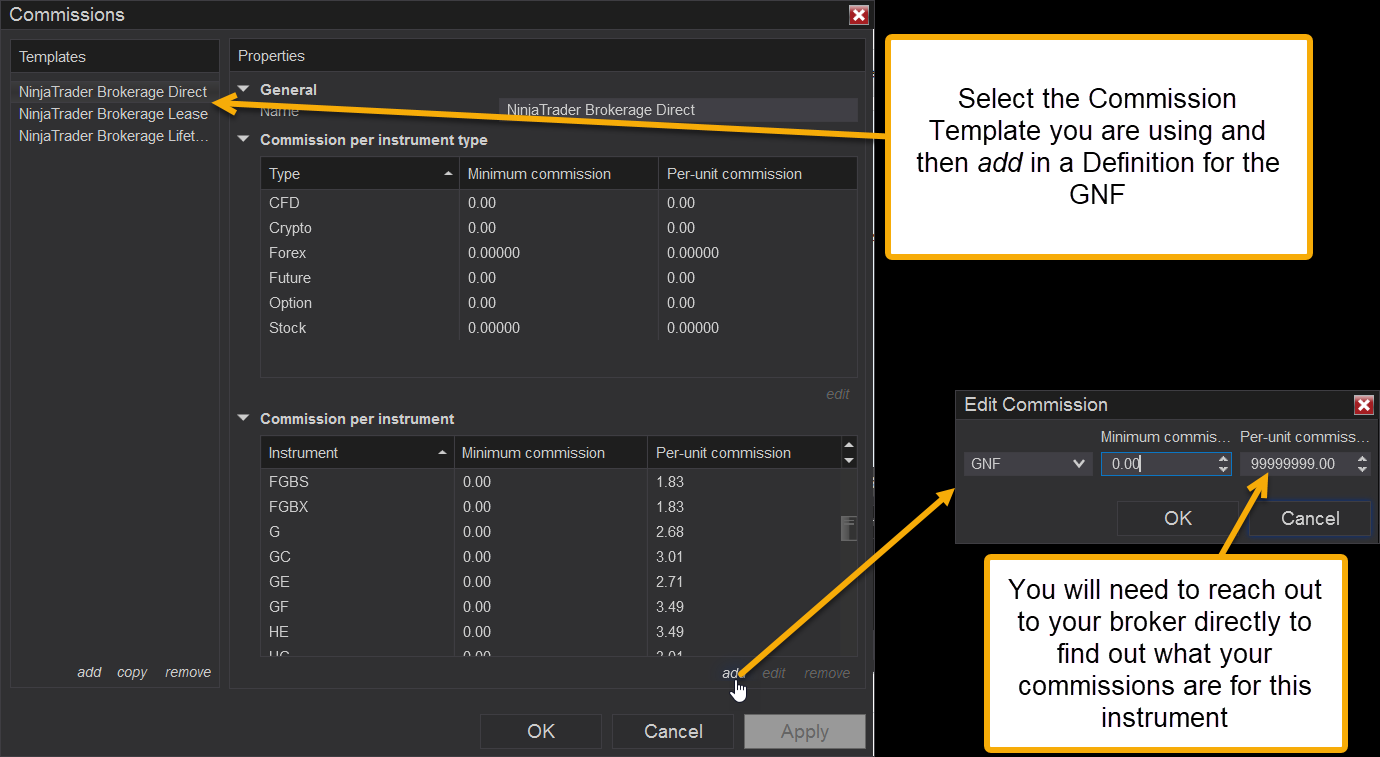Click GC per-unit commission 3.01
This screenshot has height=757, width=1380.
[x=670, y=557]
